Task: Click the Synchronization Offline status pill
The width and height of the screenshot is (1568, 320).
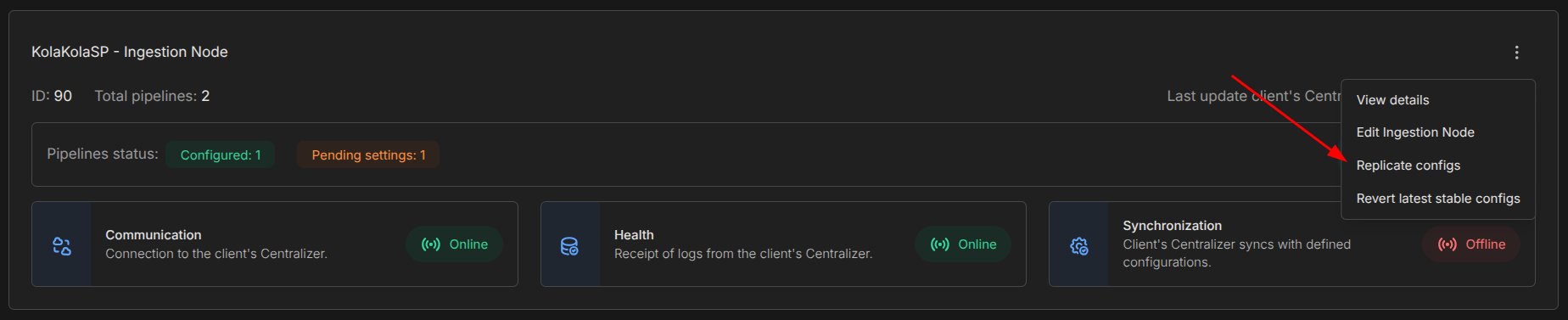Action: click(1471, 244)
